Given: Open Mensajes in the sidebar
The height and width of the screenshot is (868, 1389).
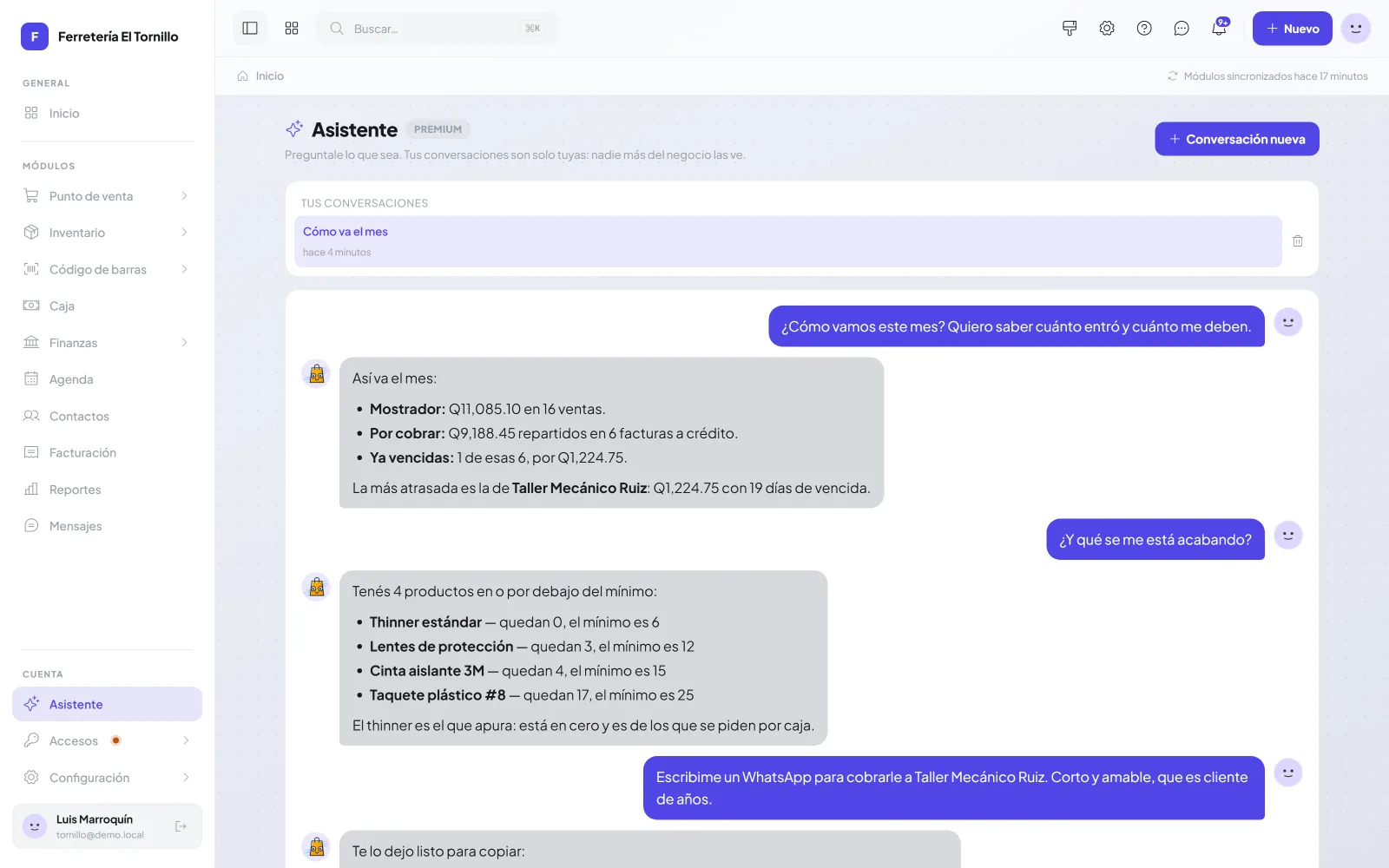Looking at the screenshot, I should click(108, 526).
